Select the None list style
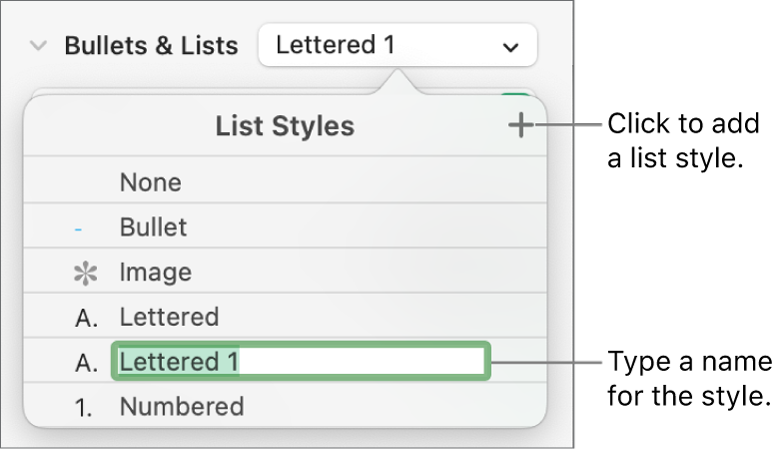The height and width of the screenshot is (450, 780). [151, 182]
